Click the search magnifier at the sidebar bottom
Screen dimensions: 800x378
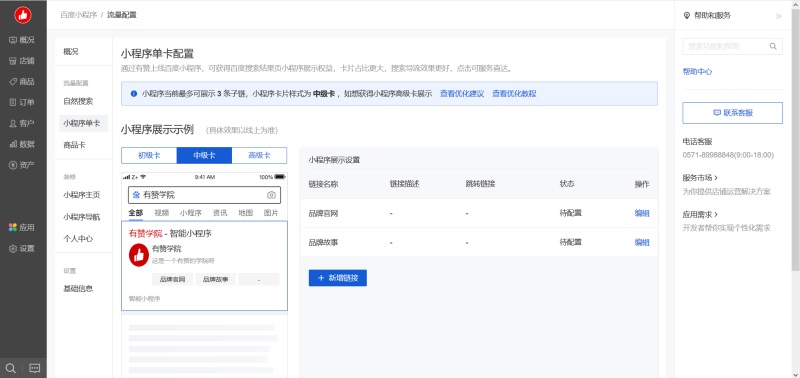point(11,368)
